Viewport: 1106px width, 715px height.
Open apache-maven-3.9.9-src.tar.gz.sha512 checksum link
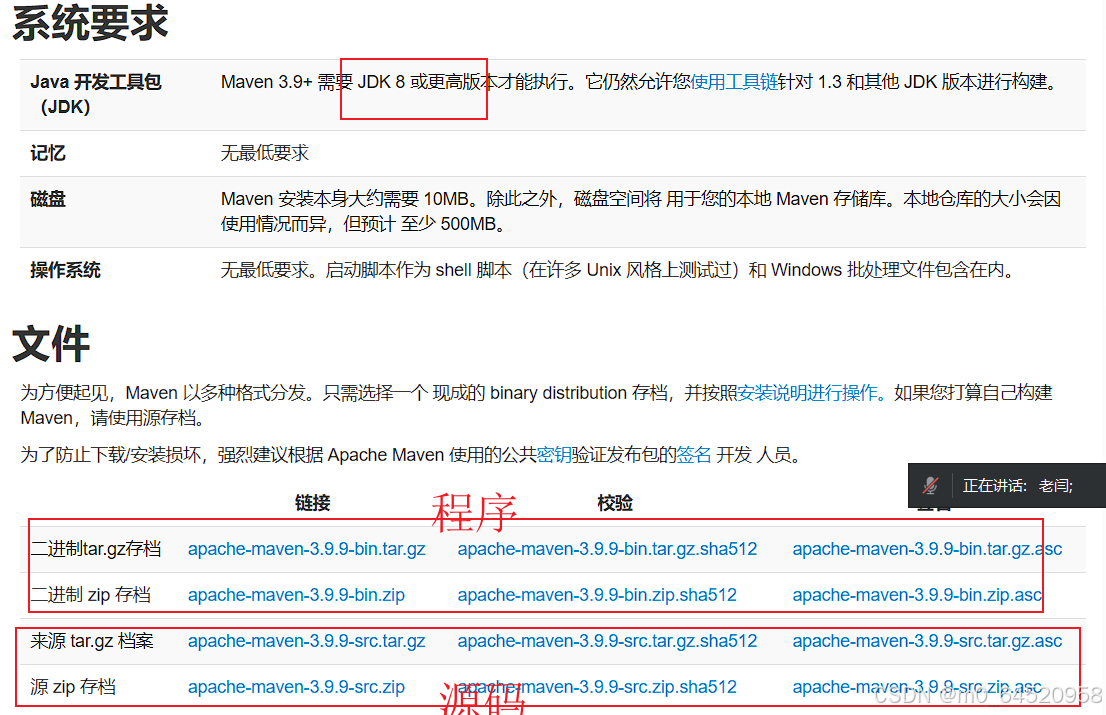coord(607,641)
